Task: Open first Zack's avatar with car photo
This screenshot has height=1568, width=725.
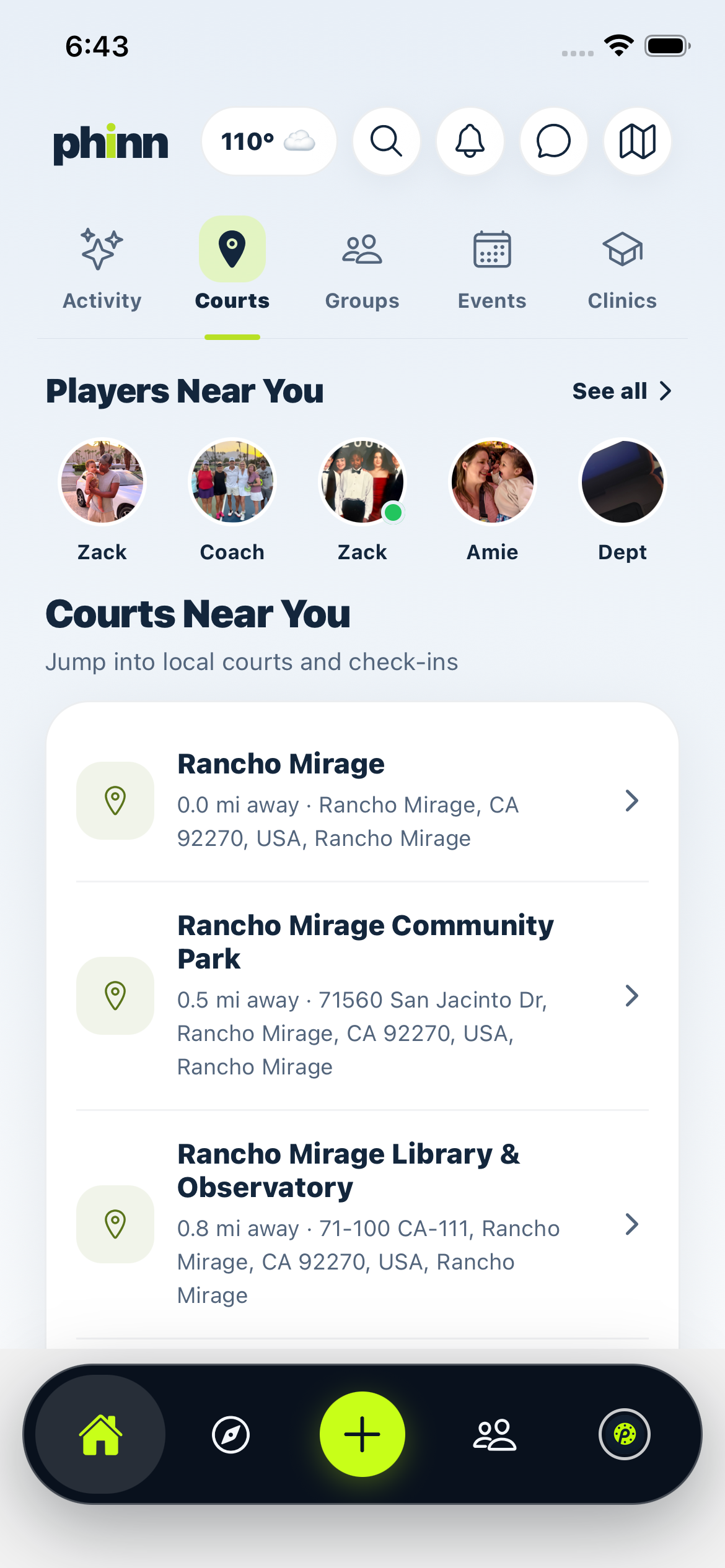Action: 102,481
